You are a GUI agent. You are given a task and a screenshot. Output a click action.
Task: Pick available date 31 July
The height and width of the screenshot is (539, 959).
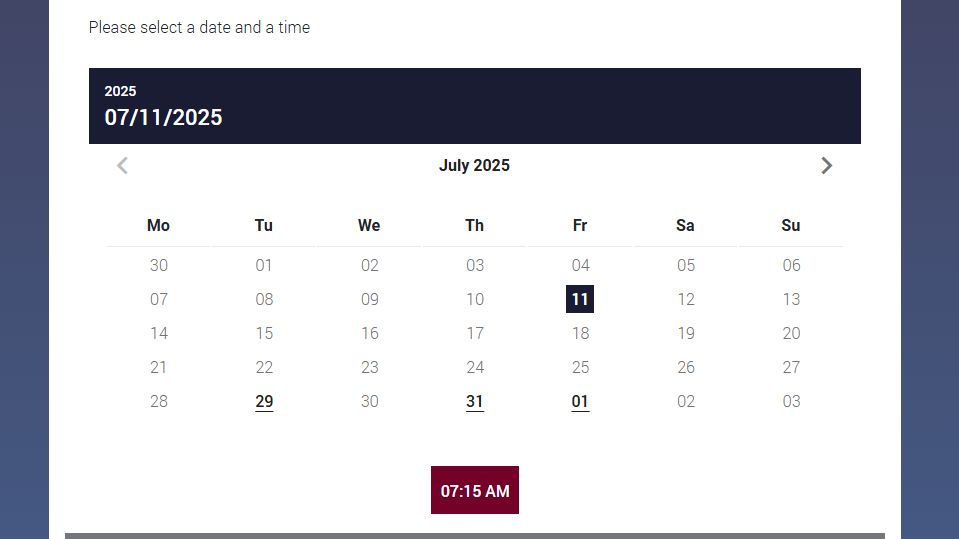[x=475, y=401]
